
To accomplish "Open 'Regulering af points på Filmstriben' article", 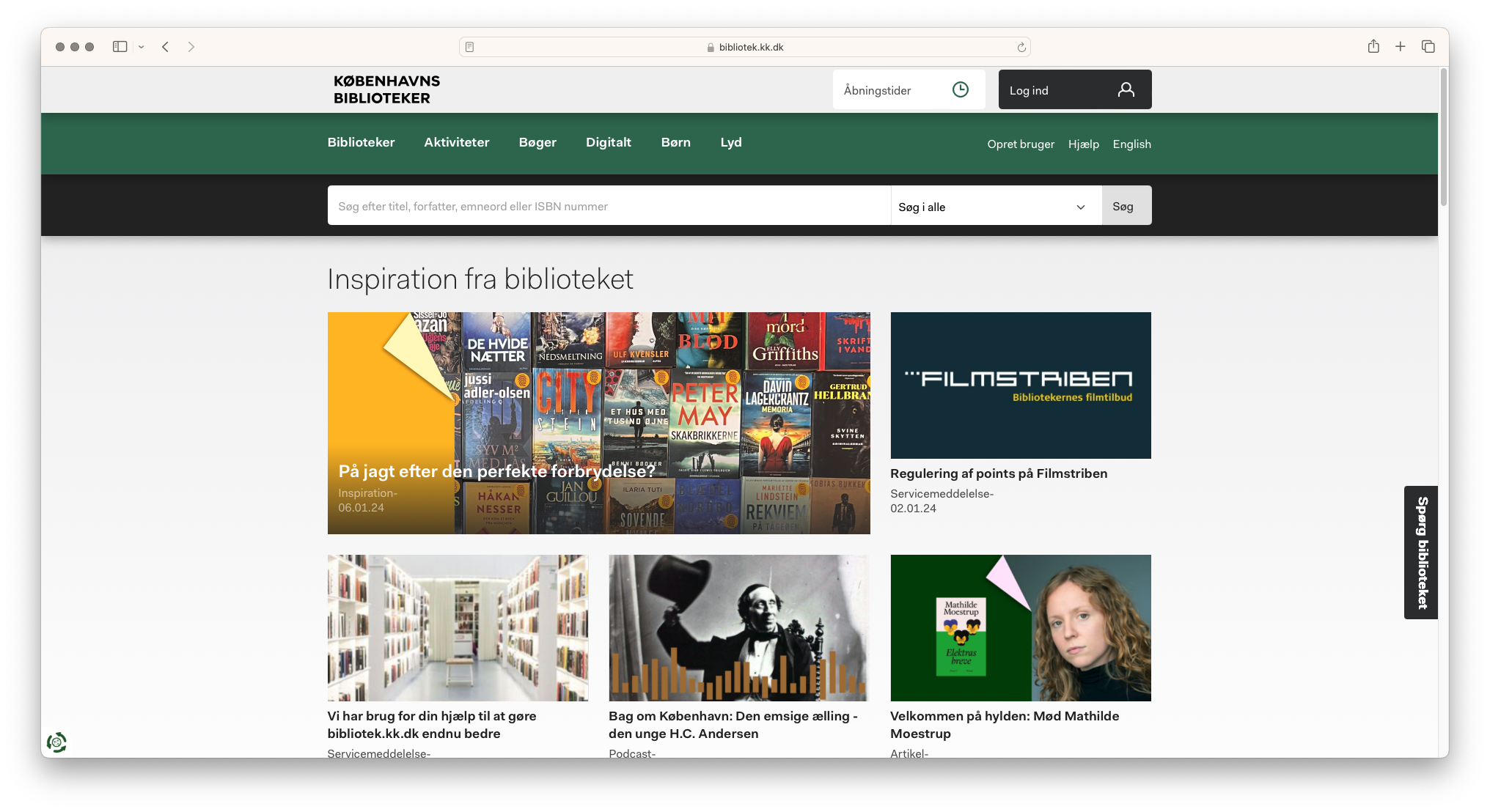I will (x=998, y=473).
